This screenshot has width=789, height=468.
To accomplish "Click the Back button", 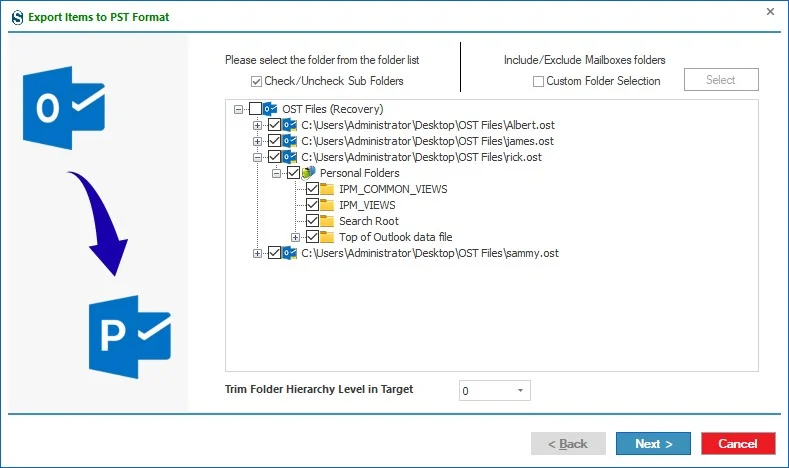I will (568, 444).
